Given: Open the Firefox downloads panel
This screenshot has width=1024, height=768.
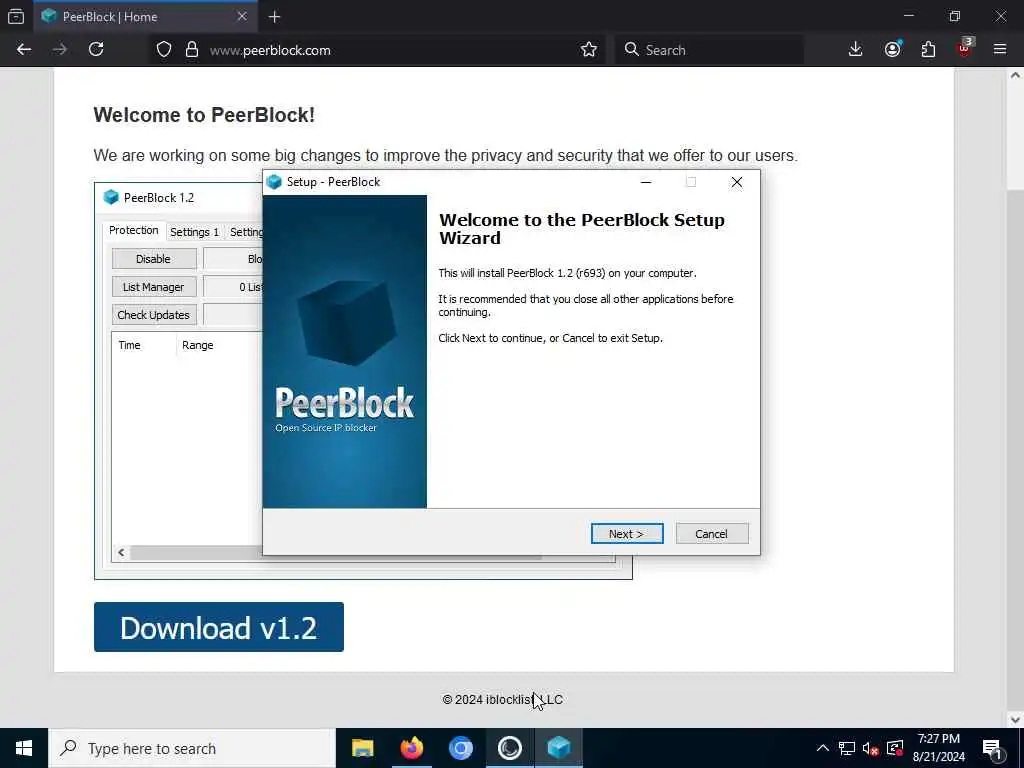Looking at the screenshot, I should 856,50.
